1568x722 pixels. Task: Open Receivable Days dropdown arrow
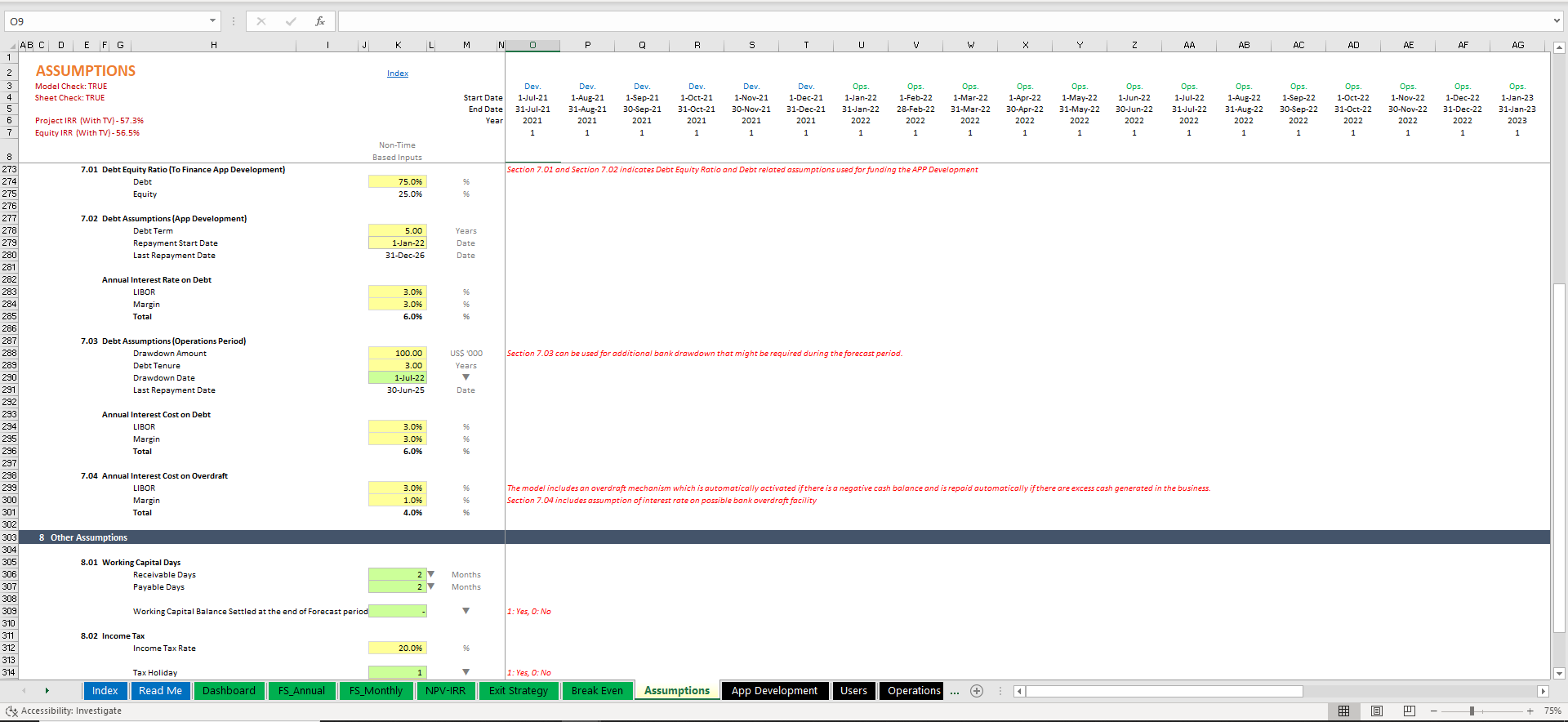pos(431,574)
